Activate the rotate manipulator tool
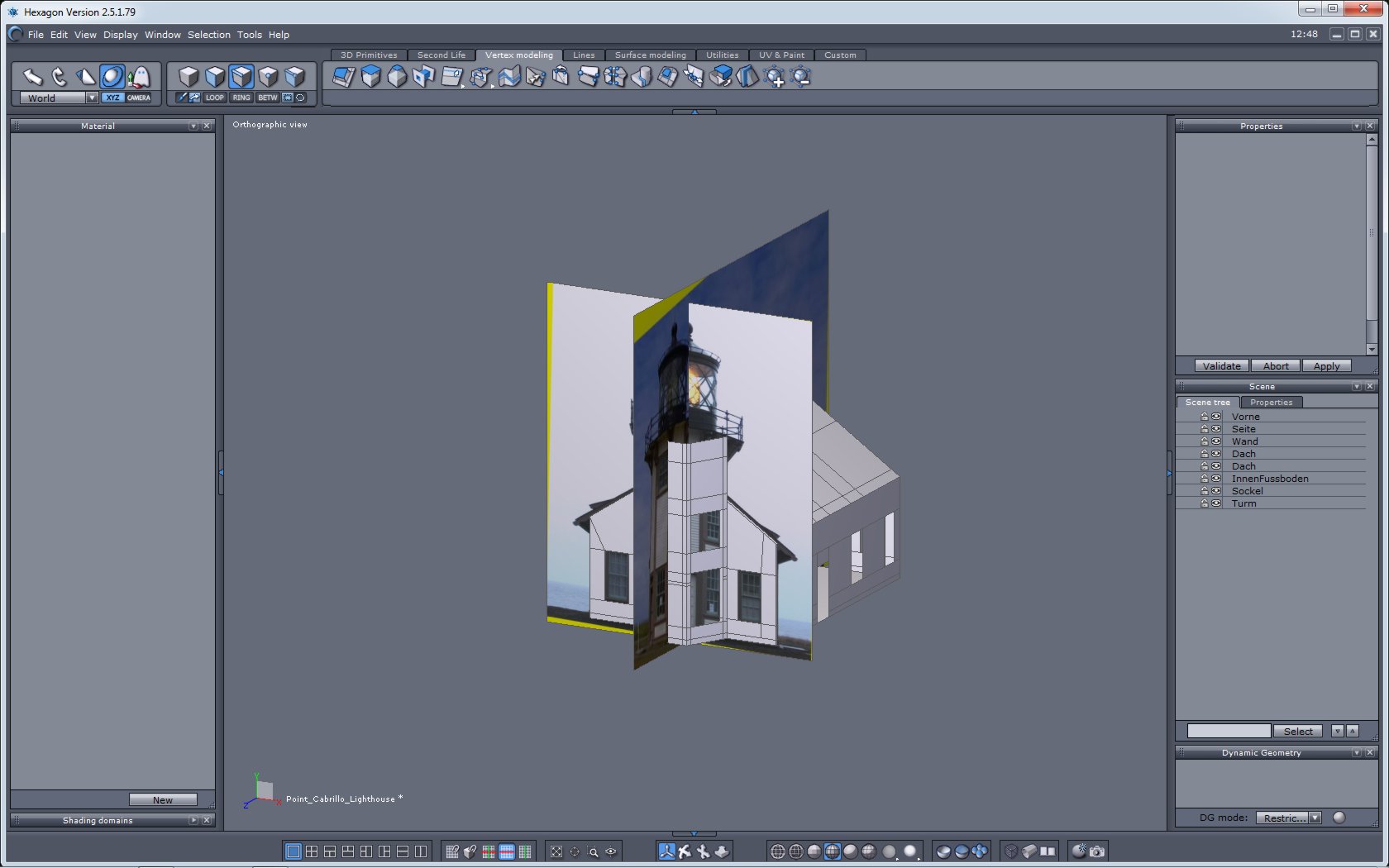 pos(59,77)
